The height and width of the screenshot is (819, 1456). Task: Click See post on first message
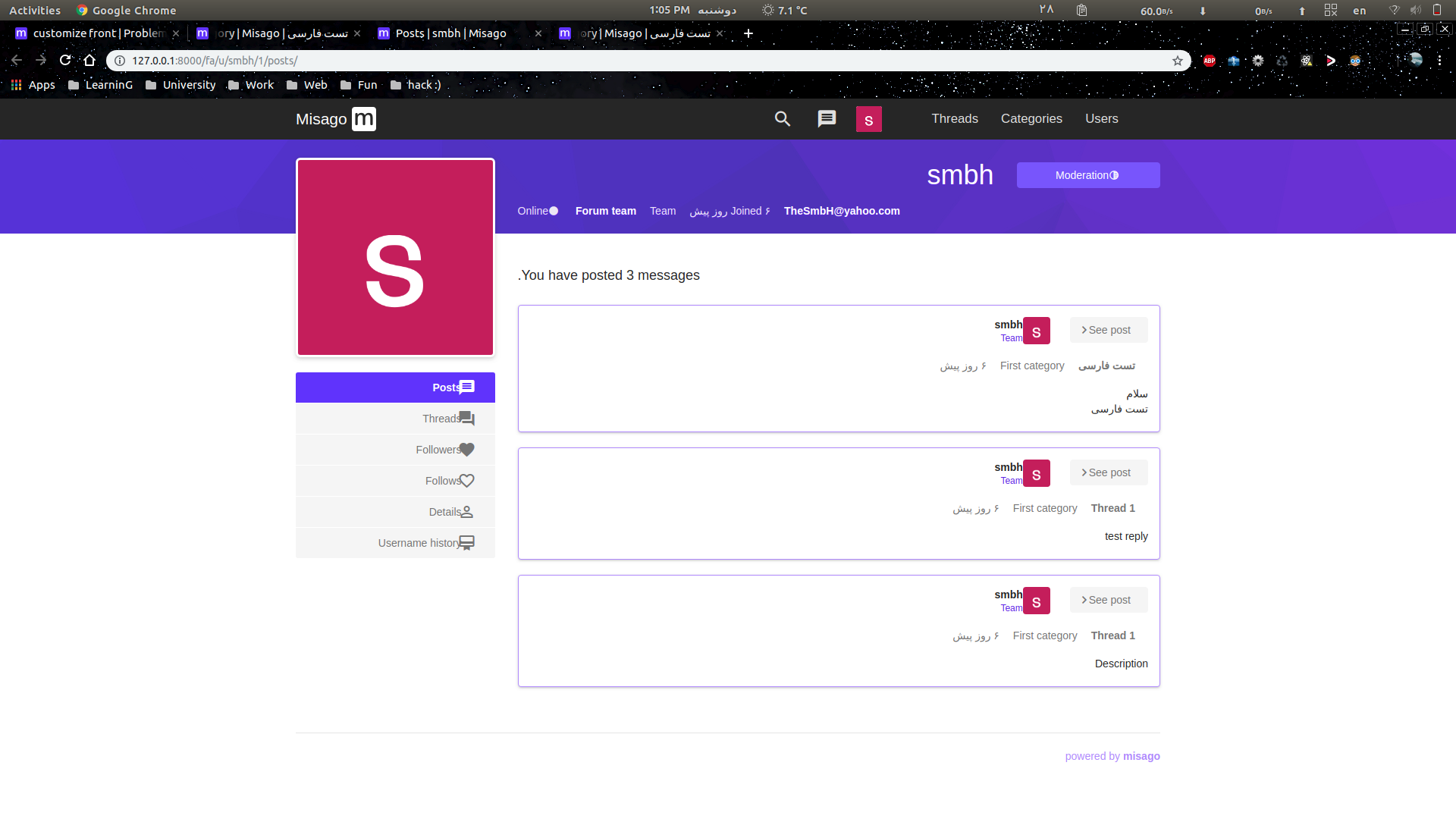pyautogui.click(x=1108, y=330)
